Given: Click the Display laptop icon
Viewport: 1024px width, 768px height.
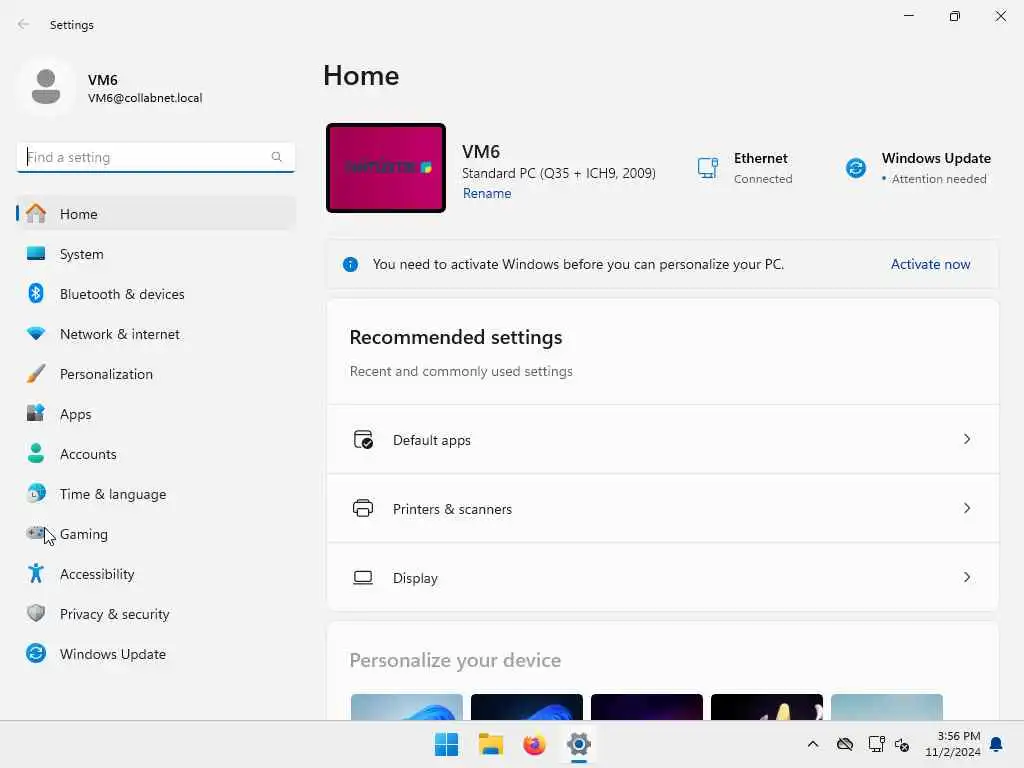Looking at the screenshot, I should 363,577.
